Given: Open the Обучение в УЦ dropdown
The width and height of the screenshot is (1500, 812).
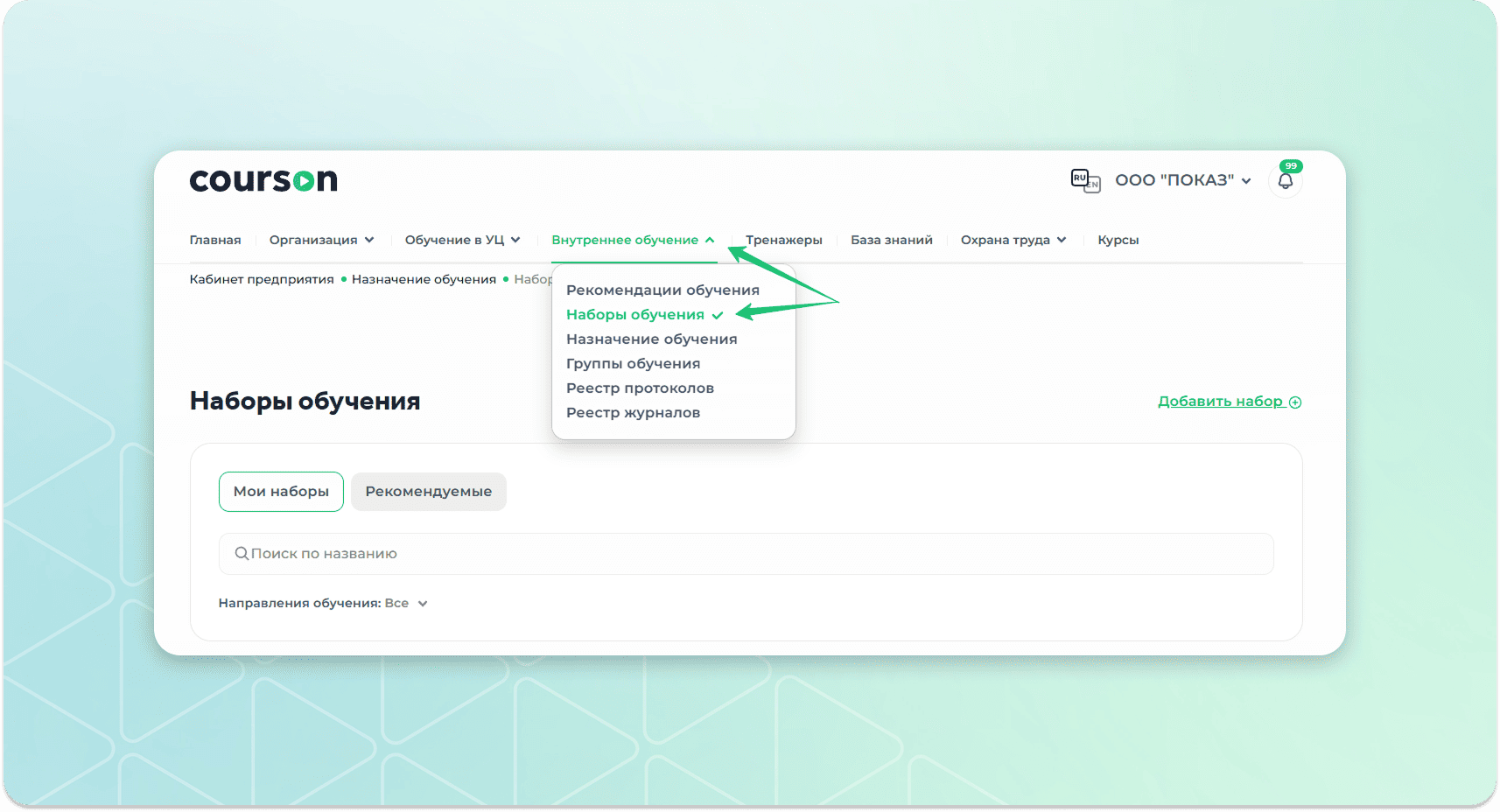Looking at the screenshot, I should pyautogui.click(x=462, y=240).
